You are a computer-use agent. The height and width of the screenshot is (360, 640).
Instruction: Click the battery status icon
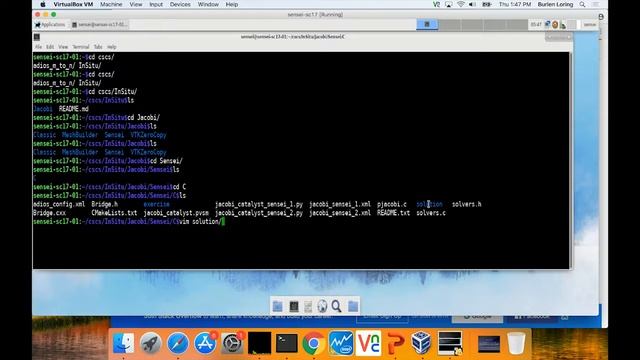(x=487, y=4)
